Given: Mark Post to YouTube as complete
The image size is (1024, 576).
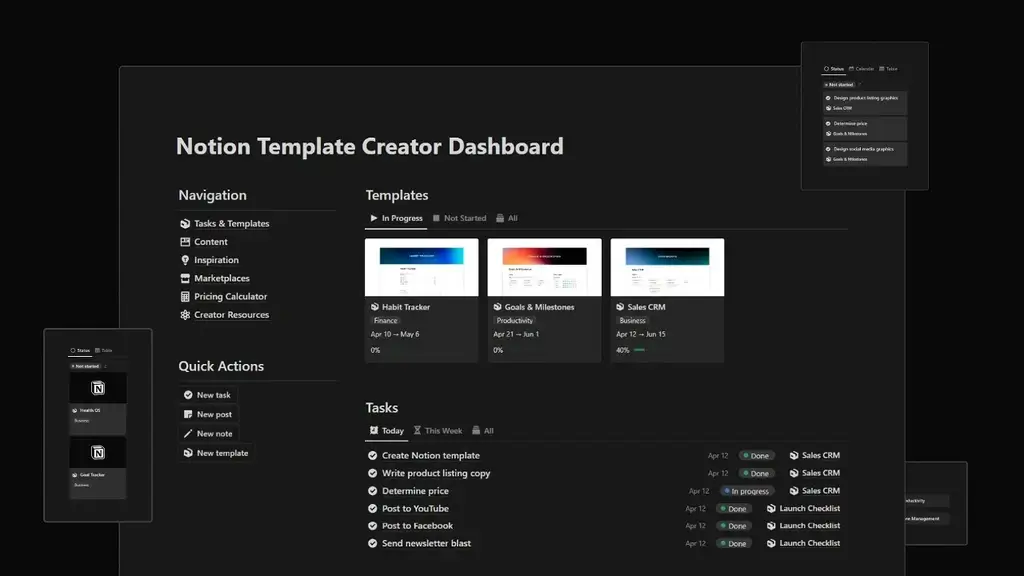Looking at the screenshot, I should click(372, 508).
